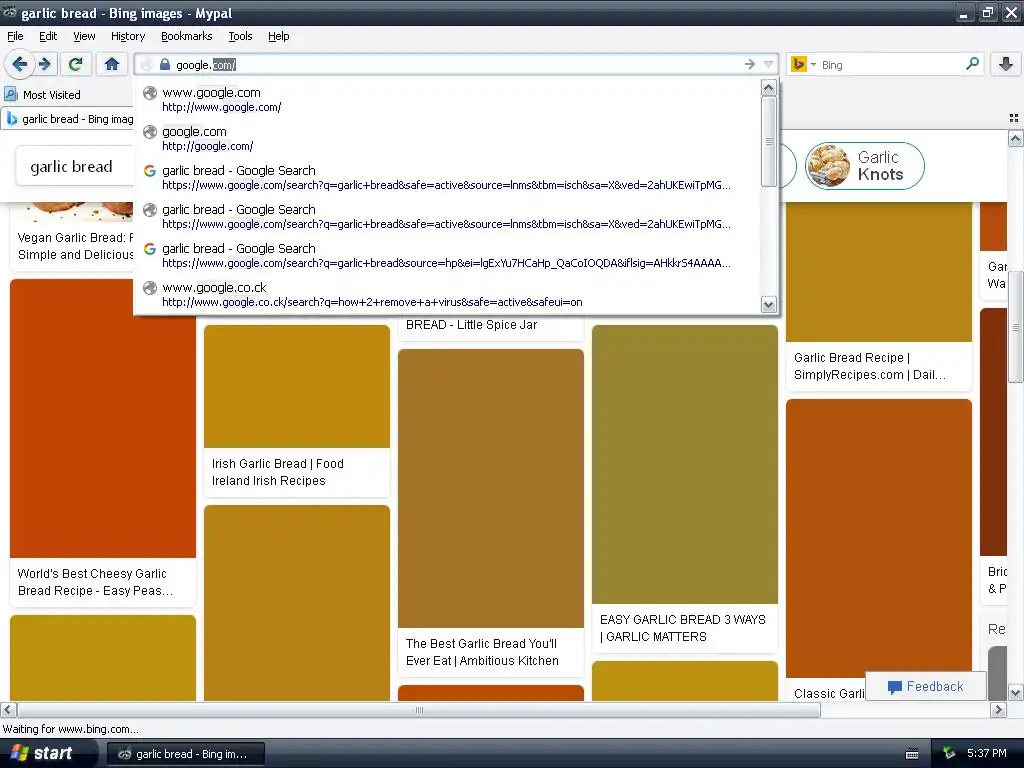Select www.google.co.ck autocomplete suggestion
Screen dimensions: 1024x768
448,295
